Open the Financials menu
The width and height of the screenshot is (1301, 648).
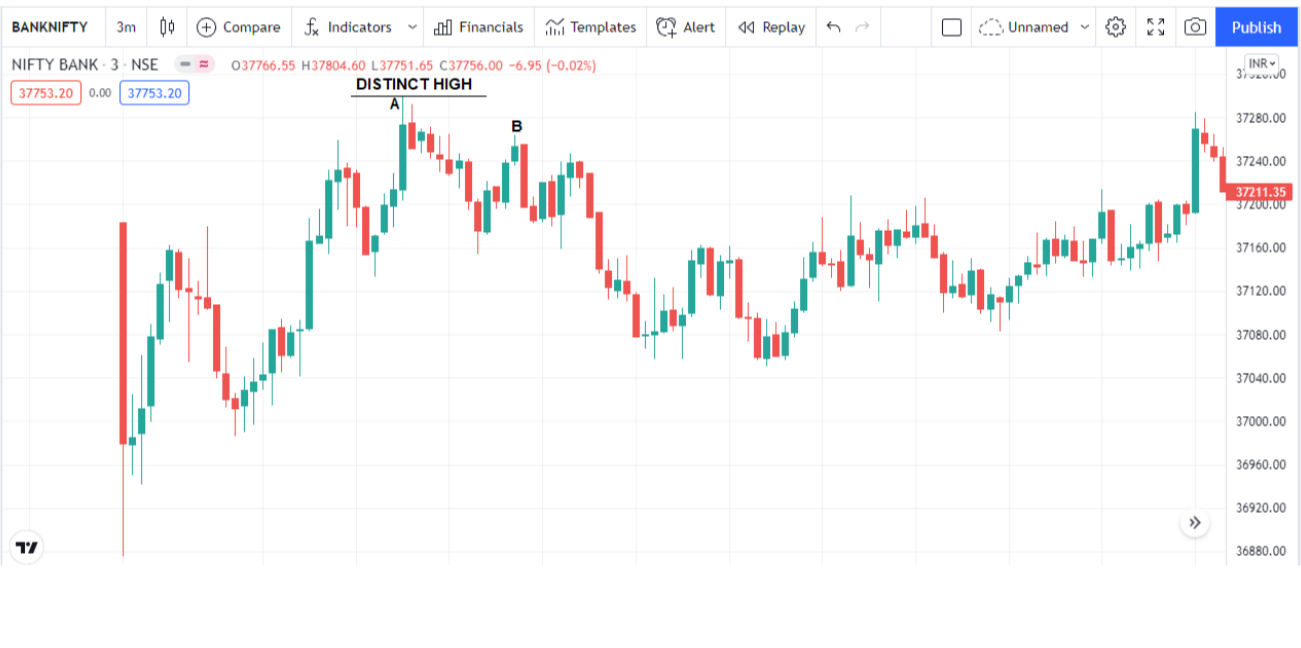pos(479,27)
